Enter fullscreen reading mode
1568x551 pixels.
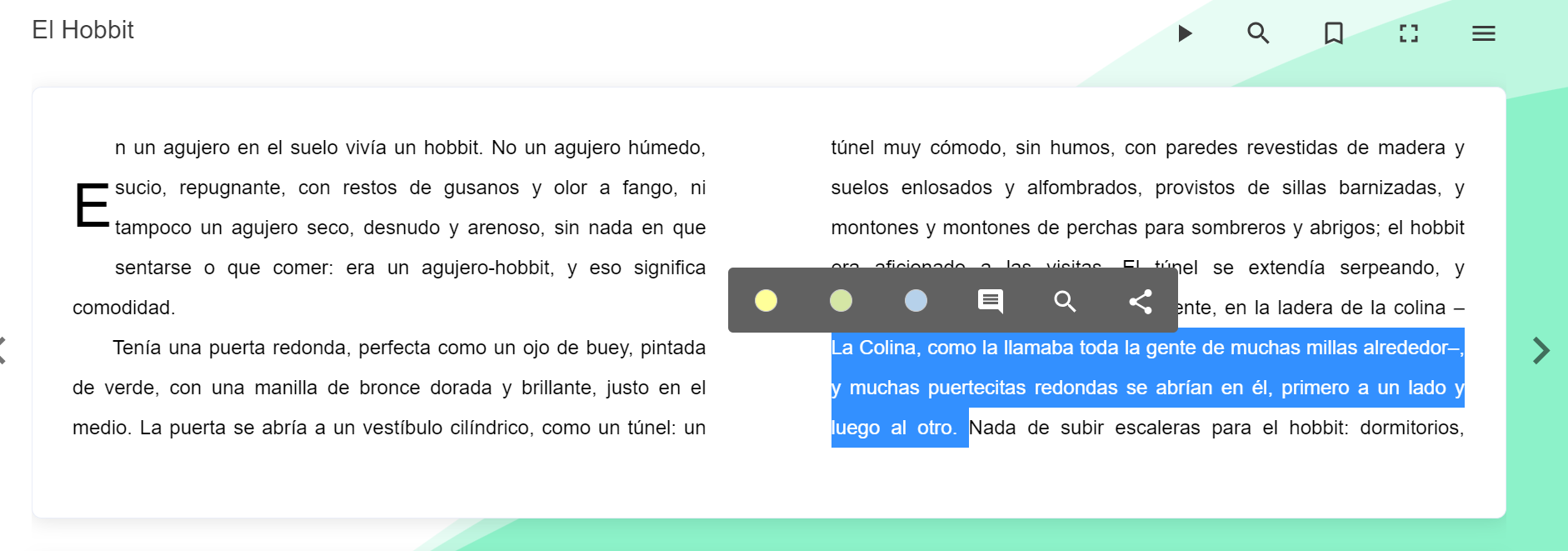click(x=1409, y=33)
